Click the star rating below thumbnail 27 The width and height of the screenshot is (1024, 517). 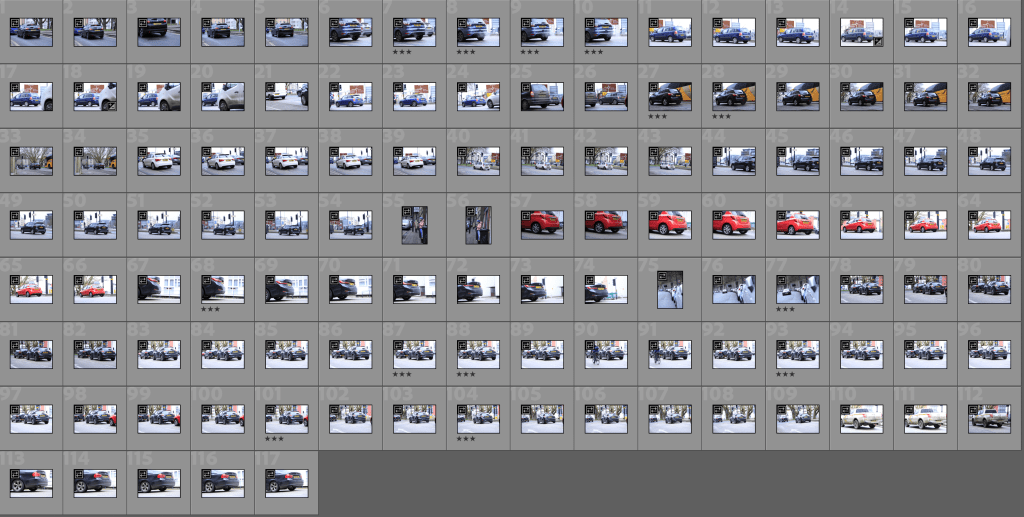click(658, 116)
